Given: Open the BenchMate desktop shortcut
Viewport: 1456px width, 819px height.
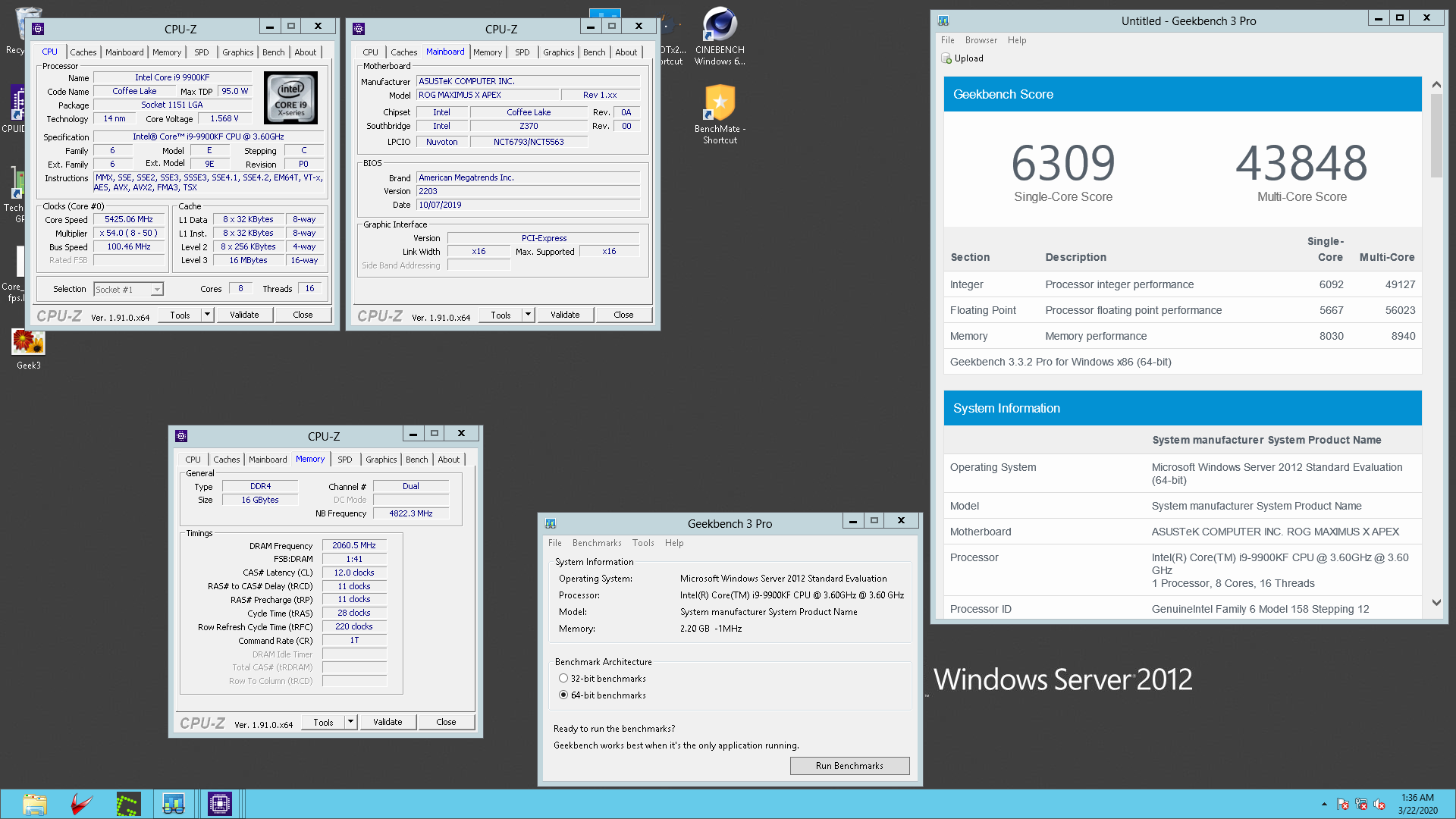Looking at the screenshot, I should (720, 114).
